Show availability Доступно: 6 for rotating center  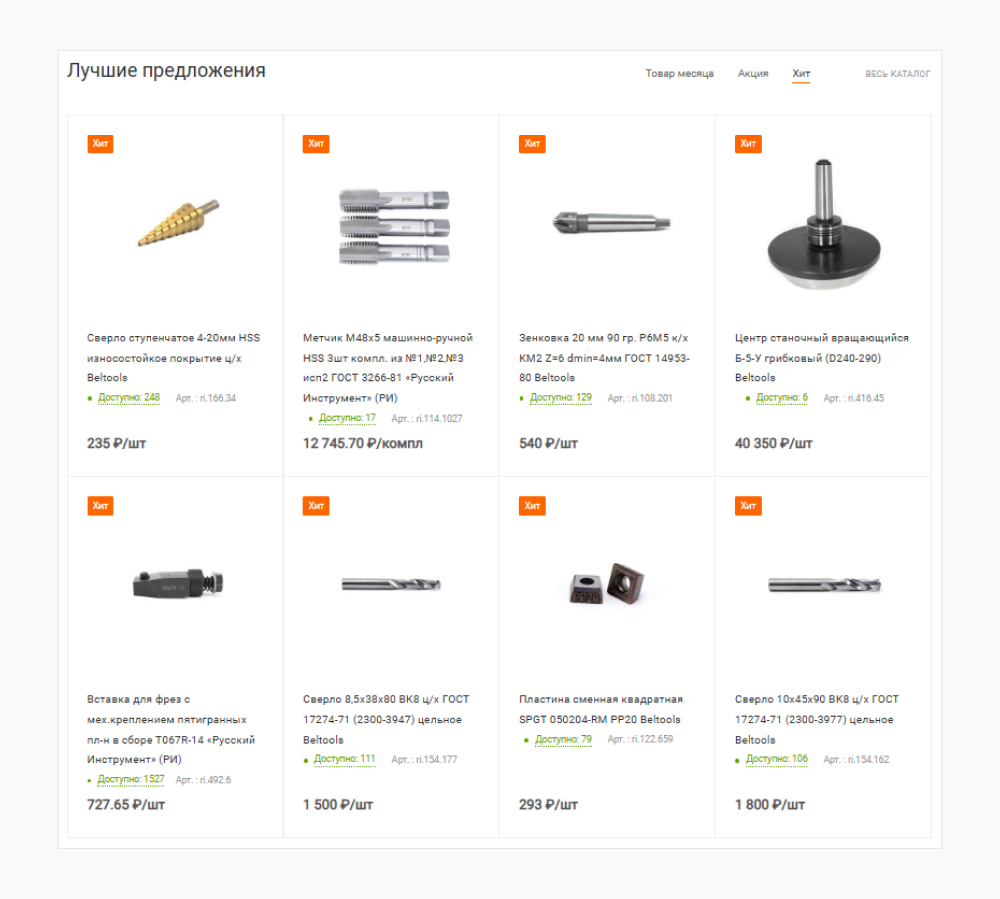[x=781, y=398]
